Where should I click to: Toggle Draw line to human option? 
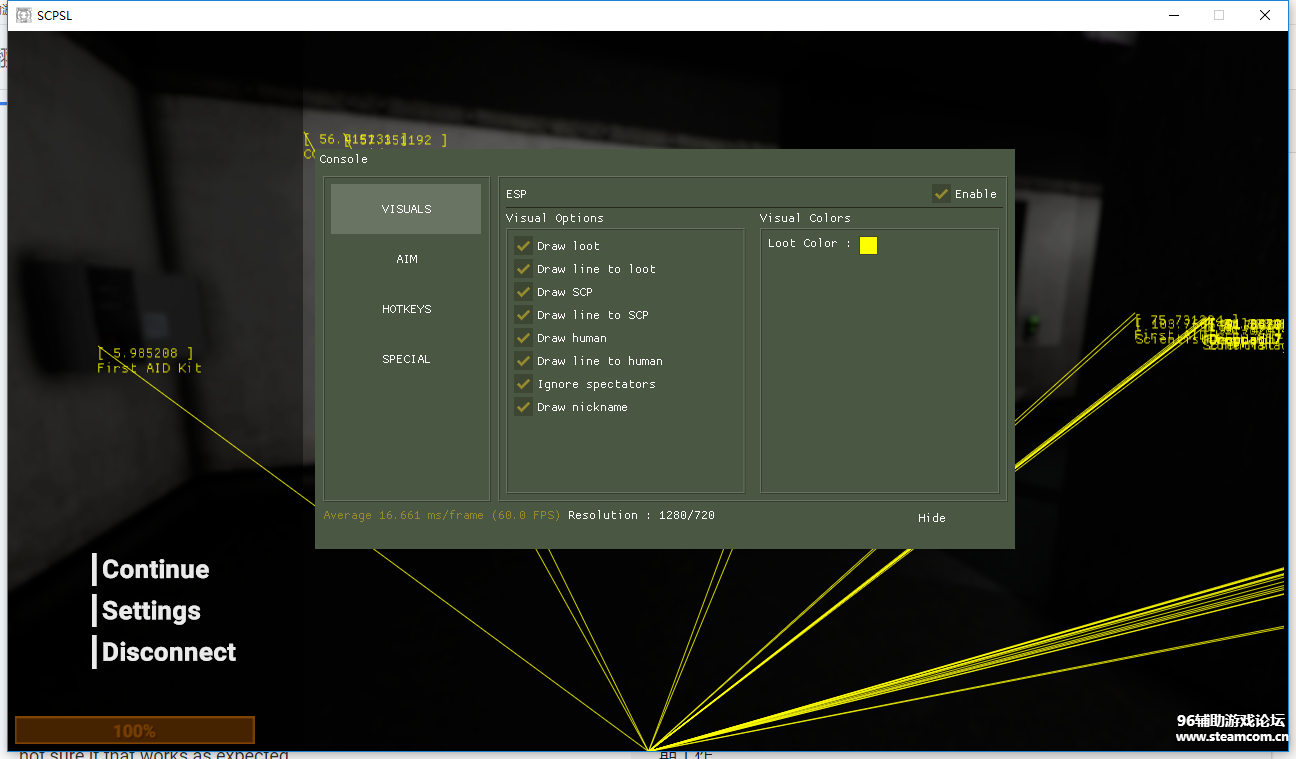[523, 361]
